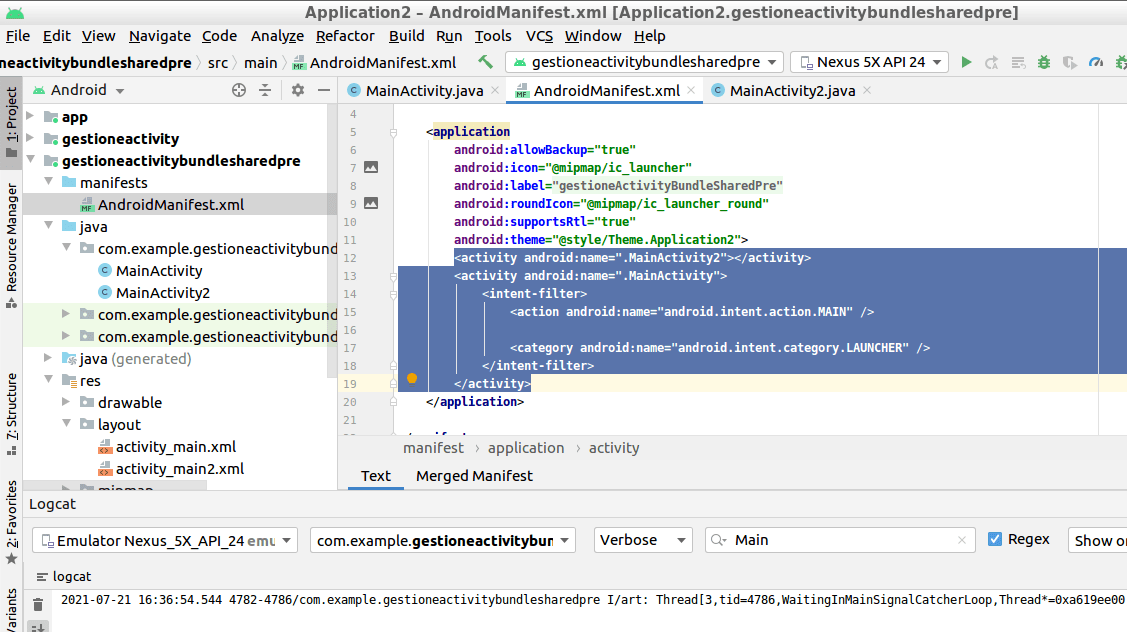Select activity_main.xml in the layout folder

176,446
